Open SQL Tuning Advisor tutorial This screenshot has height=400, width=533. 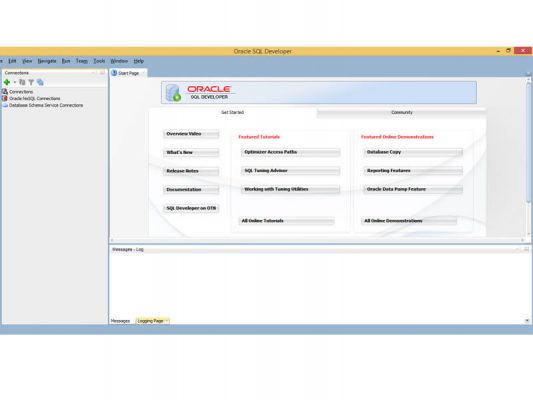pyautogui.click(x=291, y=171)
